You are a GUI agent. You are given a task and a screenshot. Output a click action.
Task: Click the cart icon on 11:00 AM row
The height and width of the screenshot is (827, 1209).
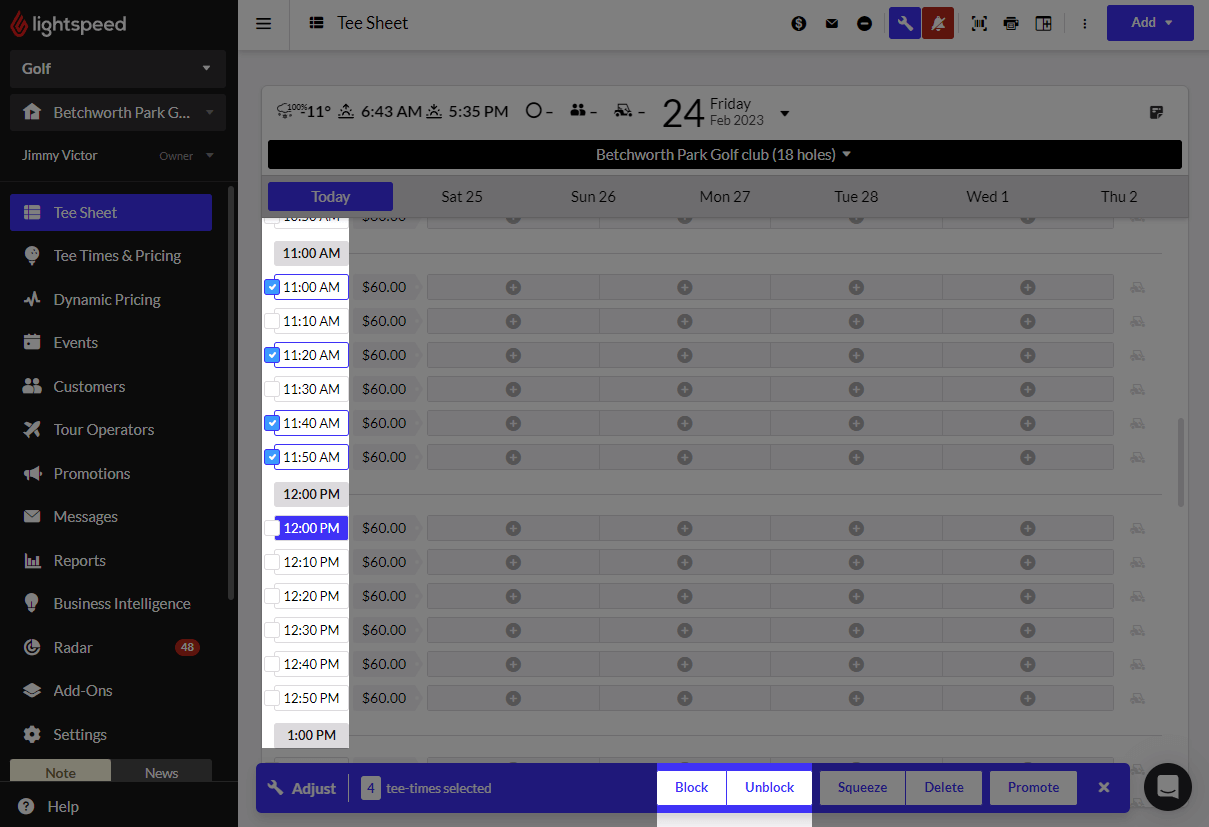(1138, 287)
